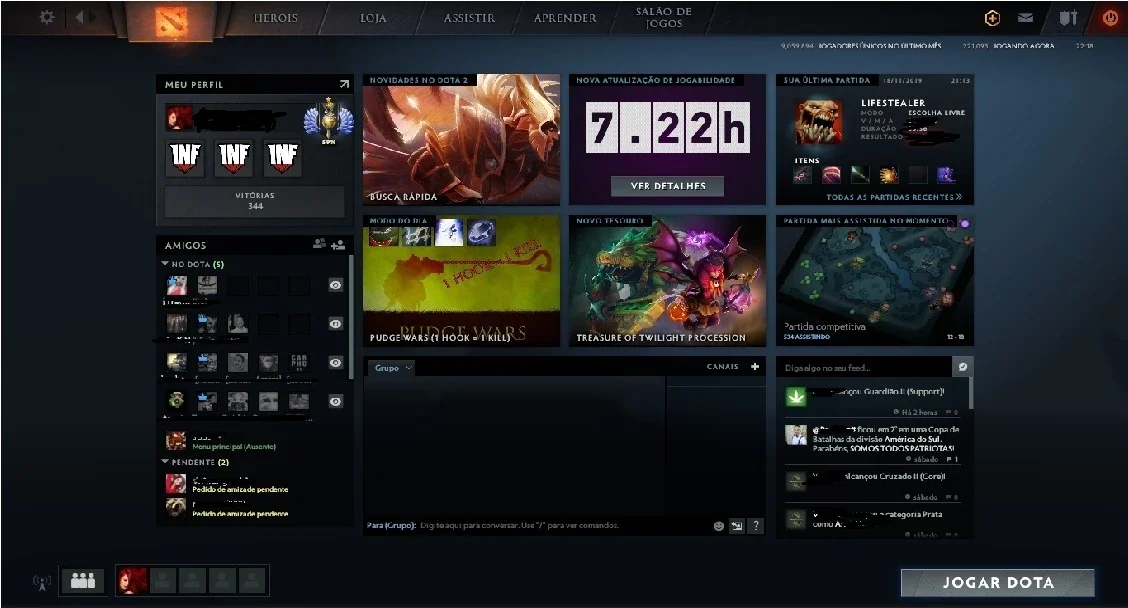Watch fourth friend party with eye icon
Screen dimensions: 1128x608
(335, 401)
